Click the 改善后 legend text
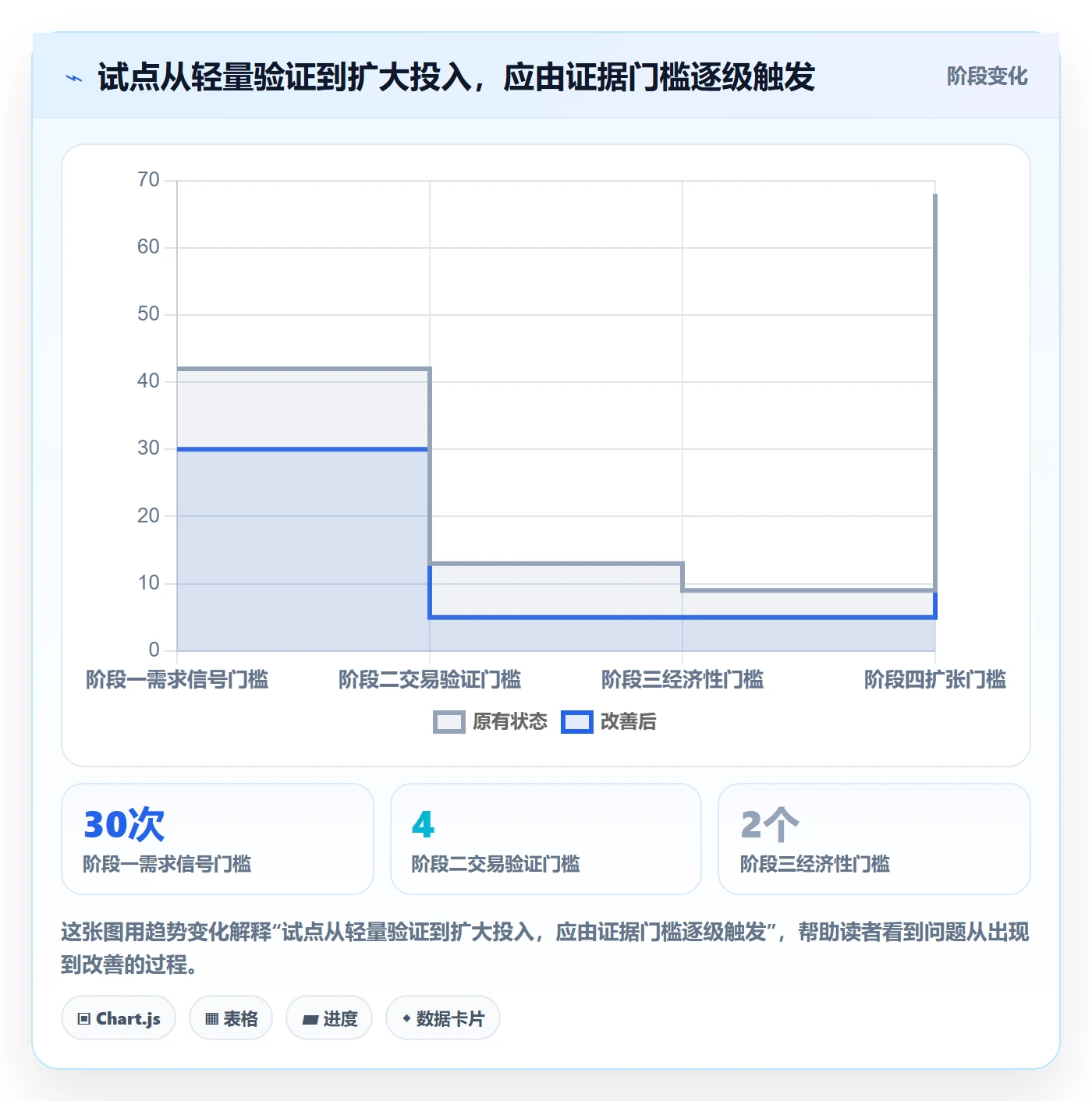The image size is (1092, 1101). click(x=628, y=722)
